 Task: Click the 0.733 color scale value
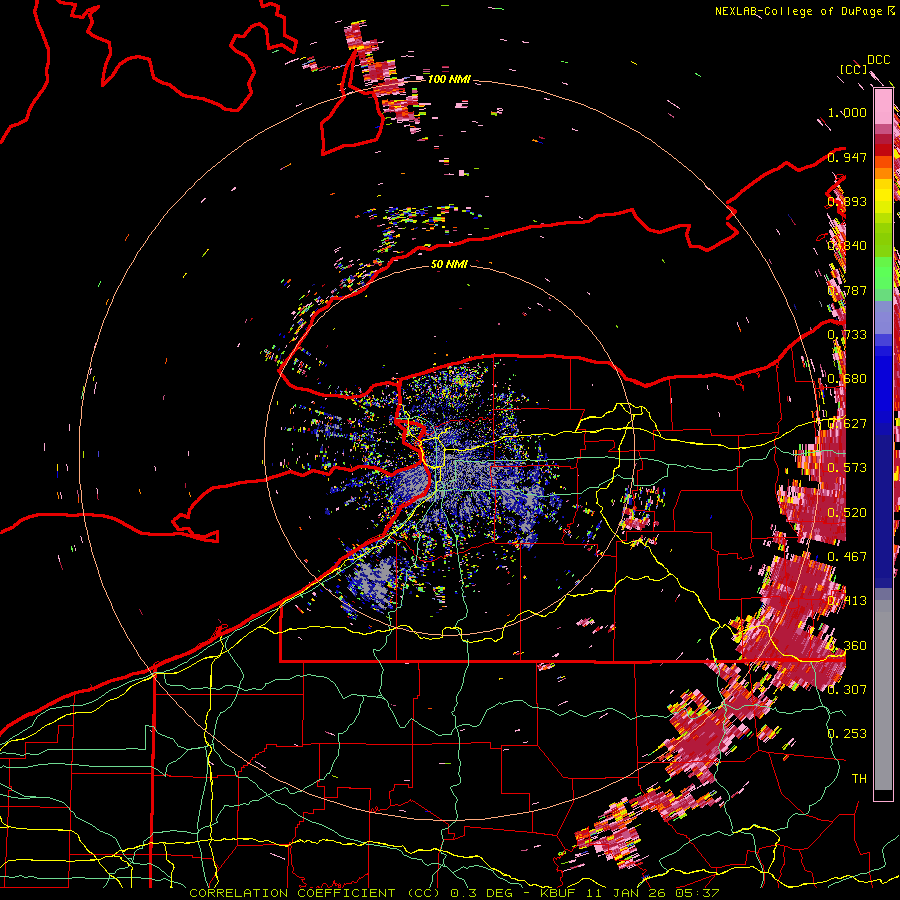tap(847, 335)
